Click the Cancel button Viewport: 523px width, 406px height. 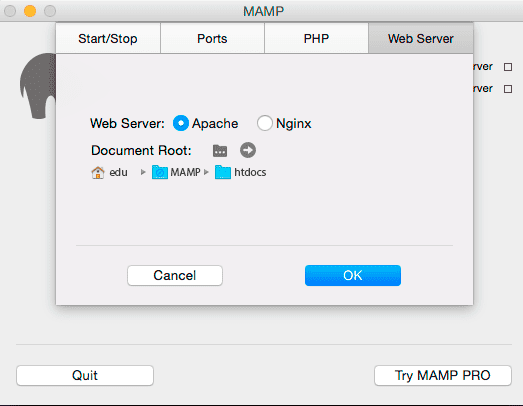click(x=175, y=276)
